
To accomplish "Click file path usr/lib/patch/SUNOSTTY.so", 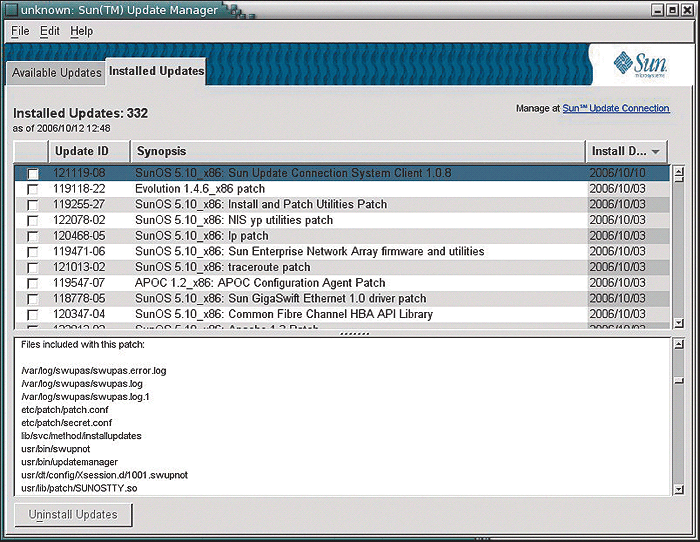I will [79, 488].
